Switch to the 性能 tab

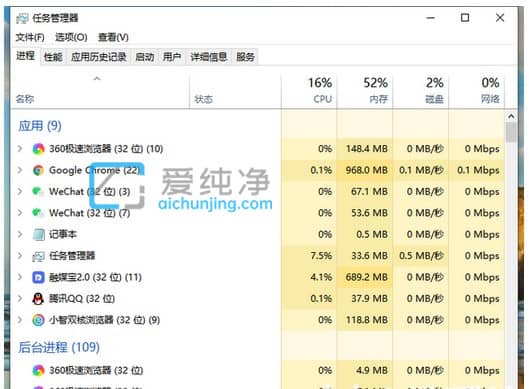(53, 57)
